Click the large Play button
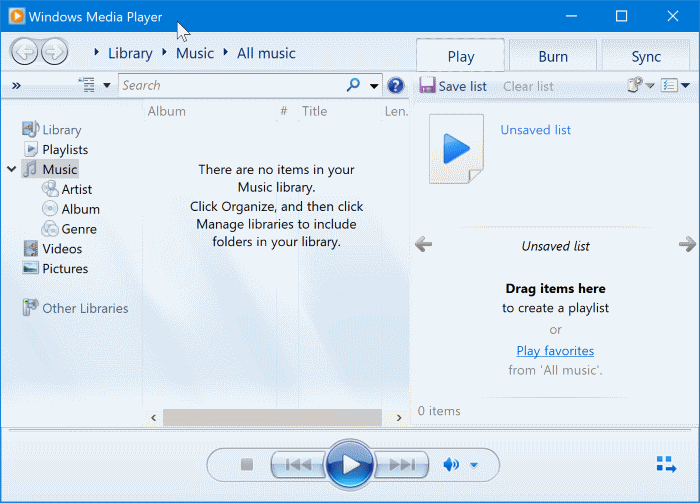700x503 pixels. coord(350,465)
